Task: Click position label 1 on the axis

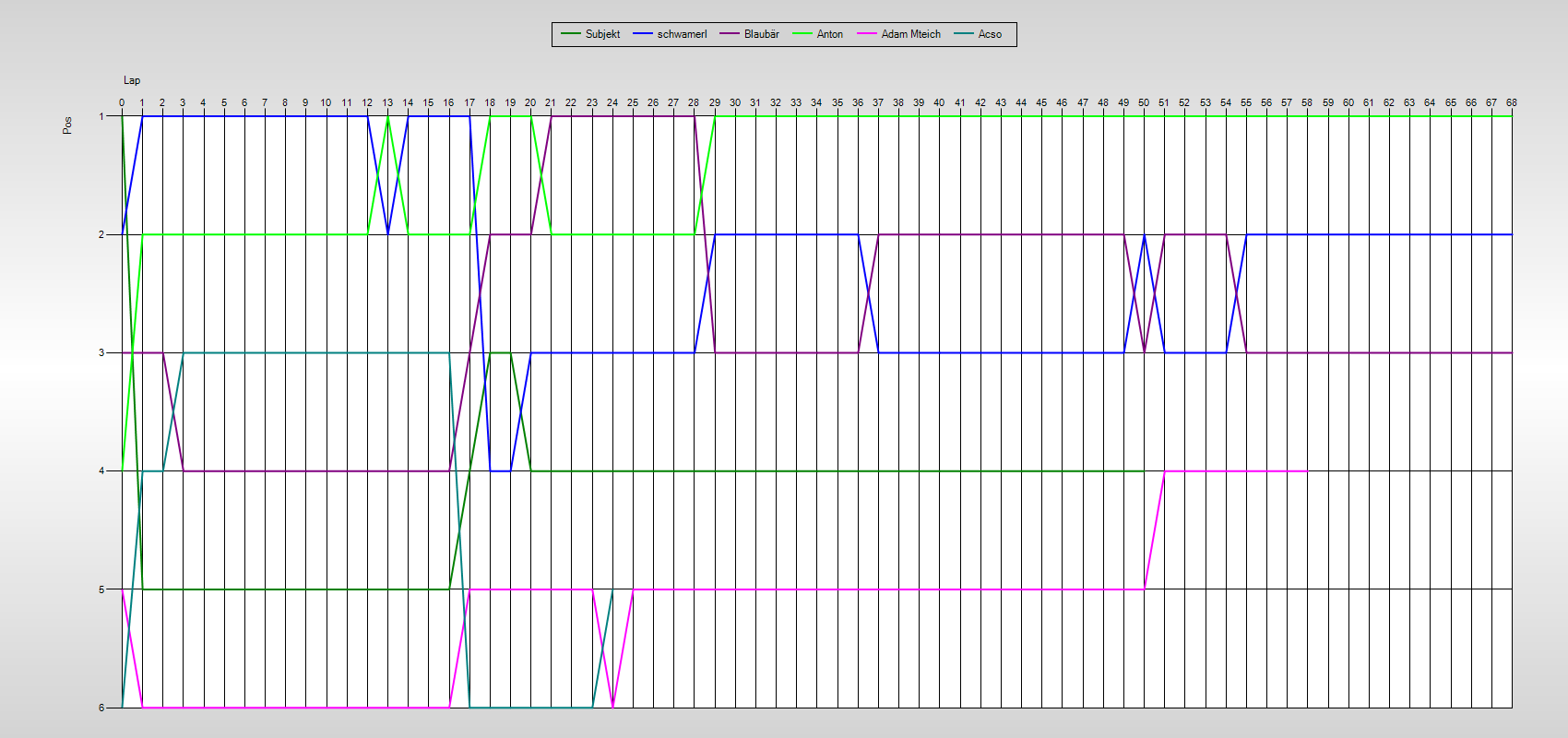Action: coord(101,116)
